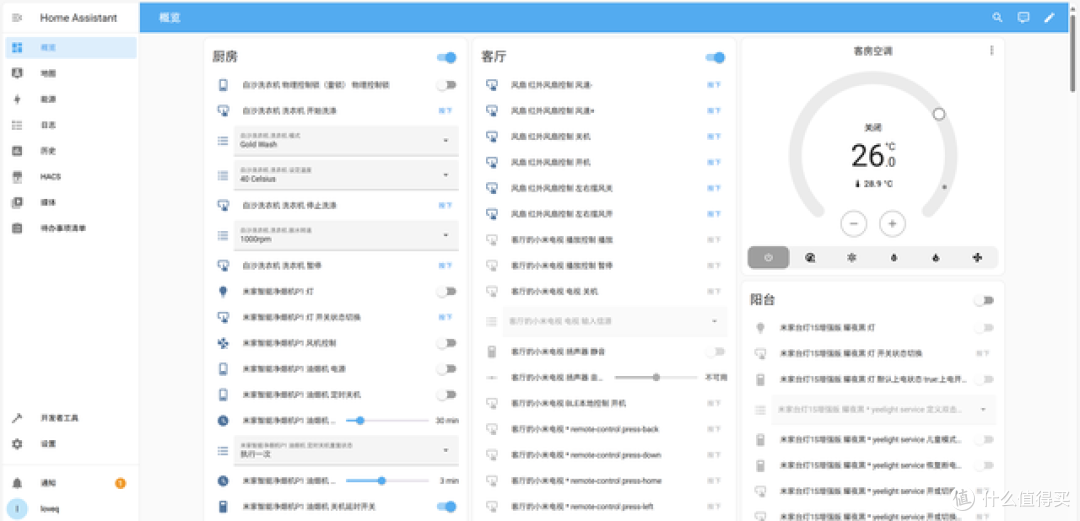This screenshot has height=521, width=1080.
Task: Open the 执行一次 dropdown
Action: coord(346,450)
